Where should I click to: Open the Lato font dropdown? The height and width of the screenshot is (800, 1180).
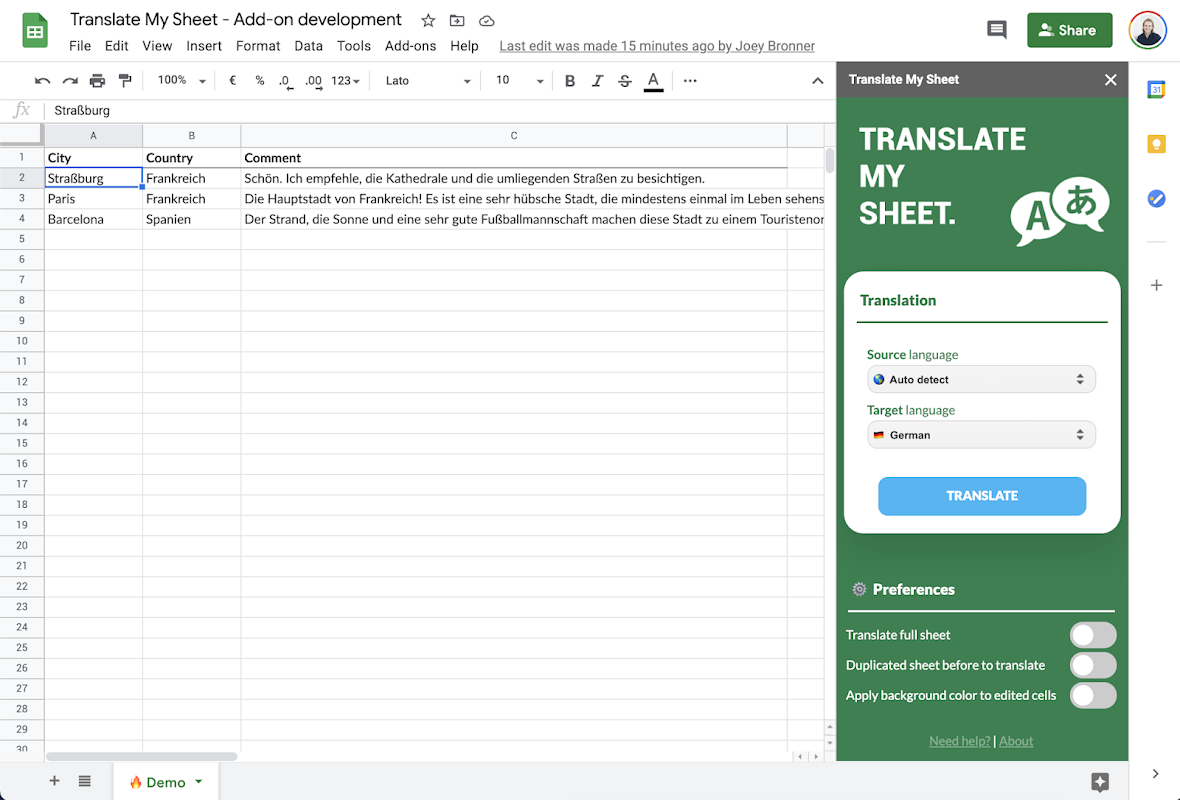(427, 81)
